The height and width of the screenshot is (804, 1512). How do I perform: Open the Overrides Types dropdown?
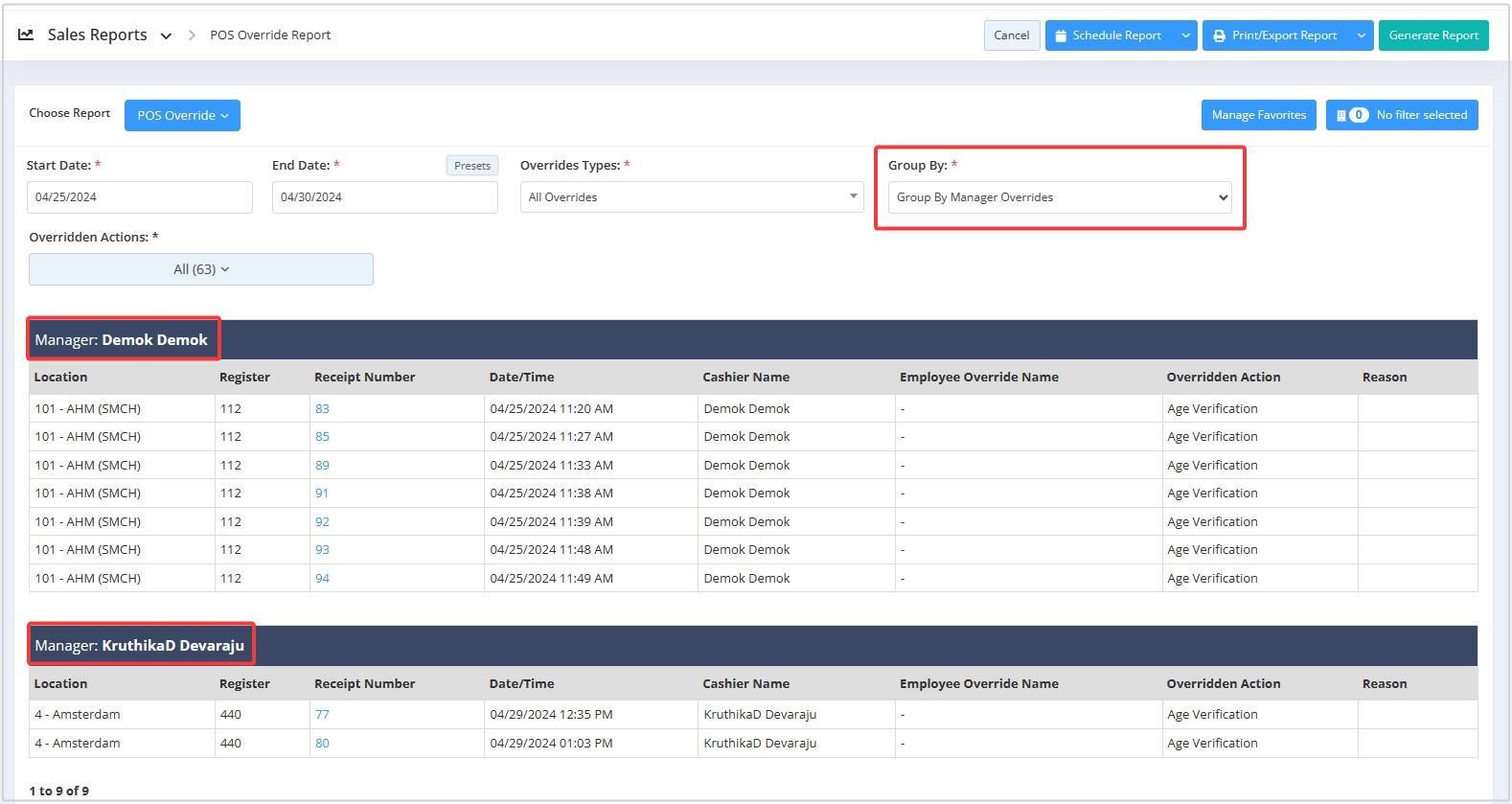pyautogui.click(x=692, y=197)
